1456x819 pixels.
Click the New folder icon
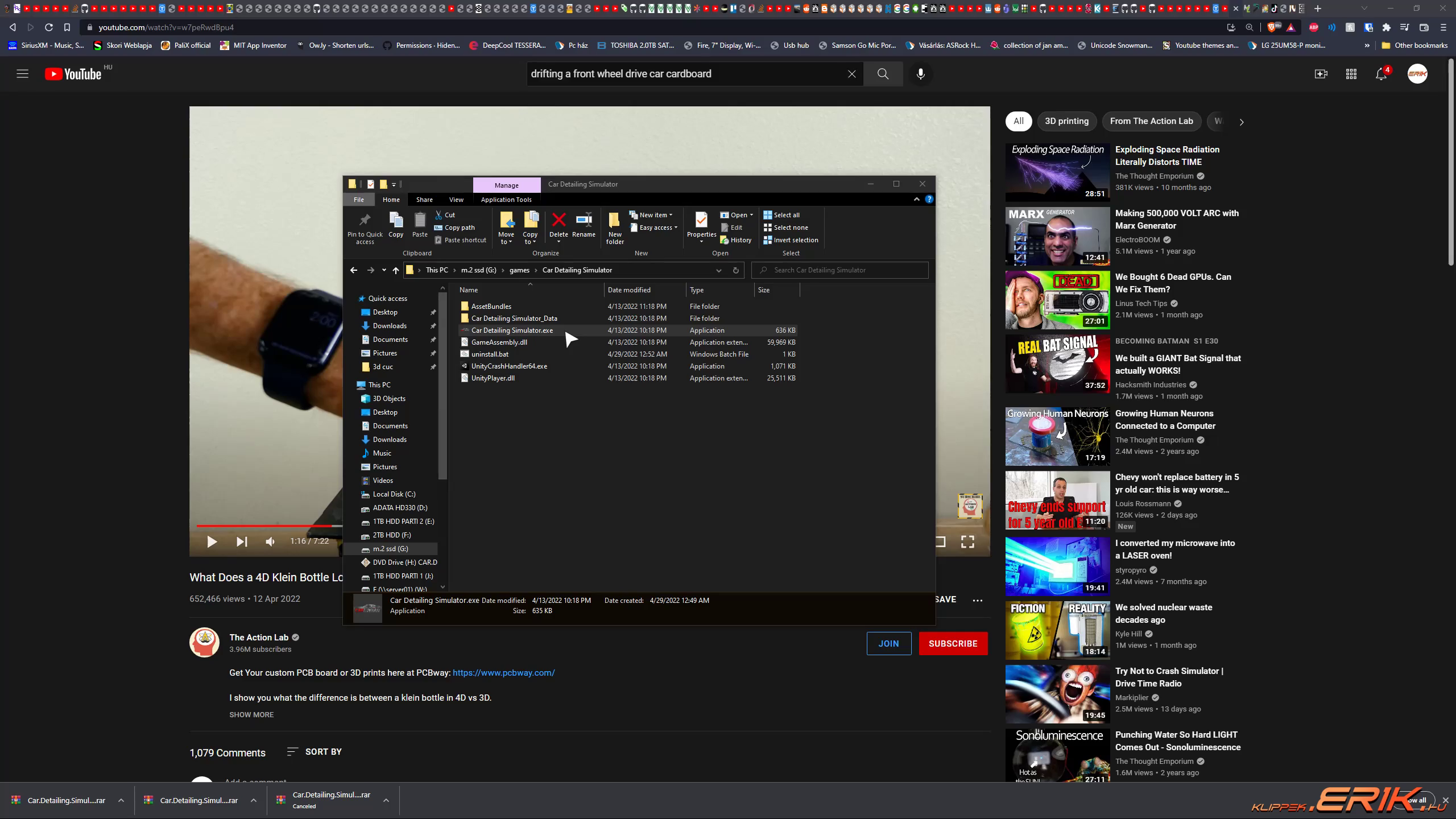tap(614, 221)
